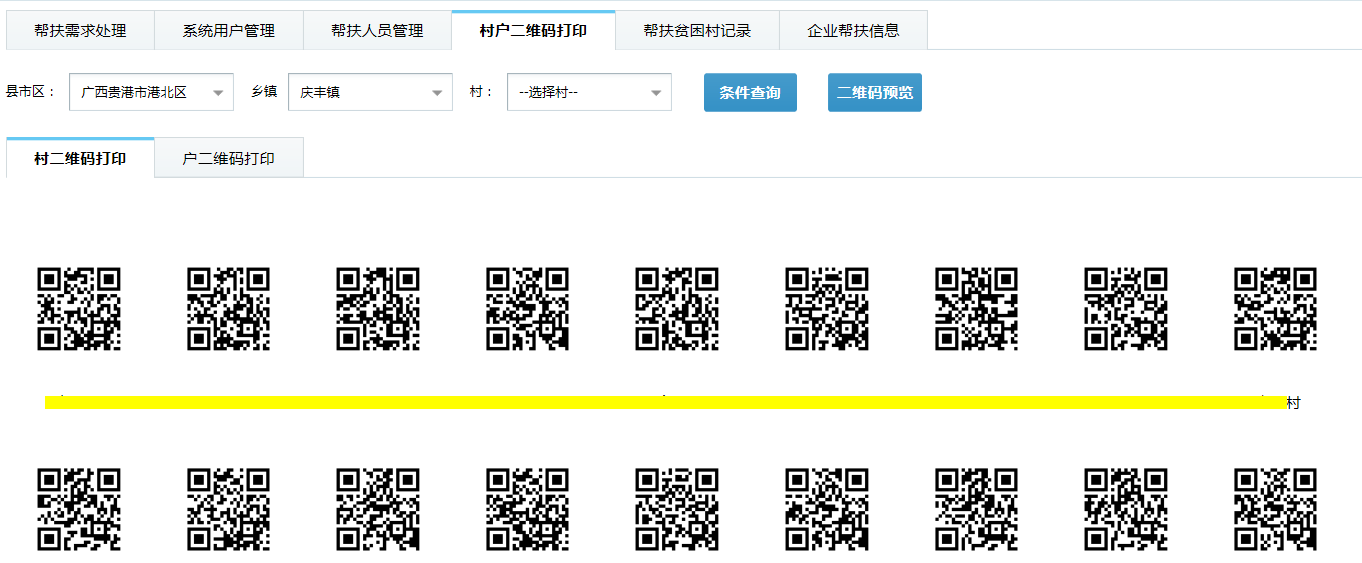The height and width of the screenshot is (563, 1362).
Task: Switch to the 企业帮扶信息 tab
Action: pos(853,30)
